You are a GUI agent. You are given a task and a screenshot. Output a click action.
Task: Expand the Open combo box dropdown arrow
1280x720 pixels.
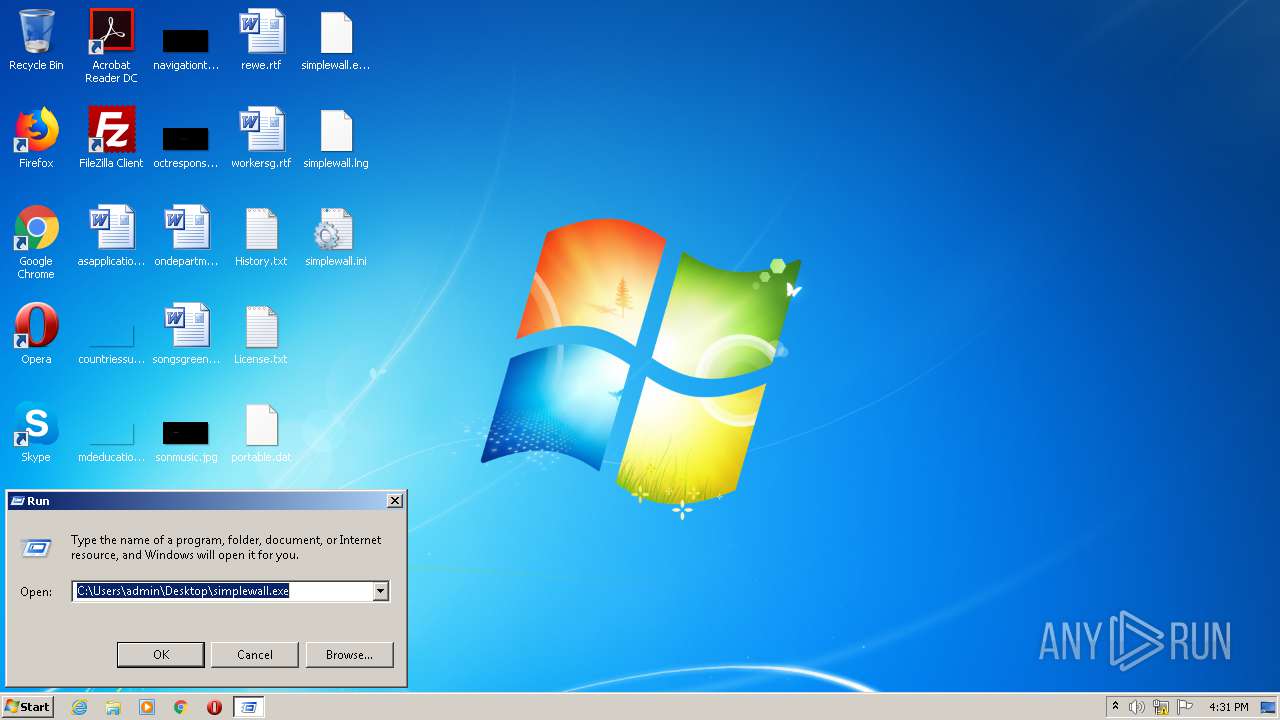click(380, 591)
